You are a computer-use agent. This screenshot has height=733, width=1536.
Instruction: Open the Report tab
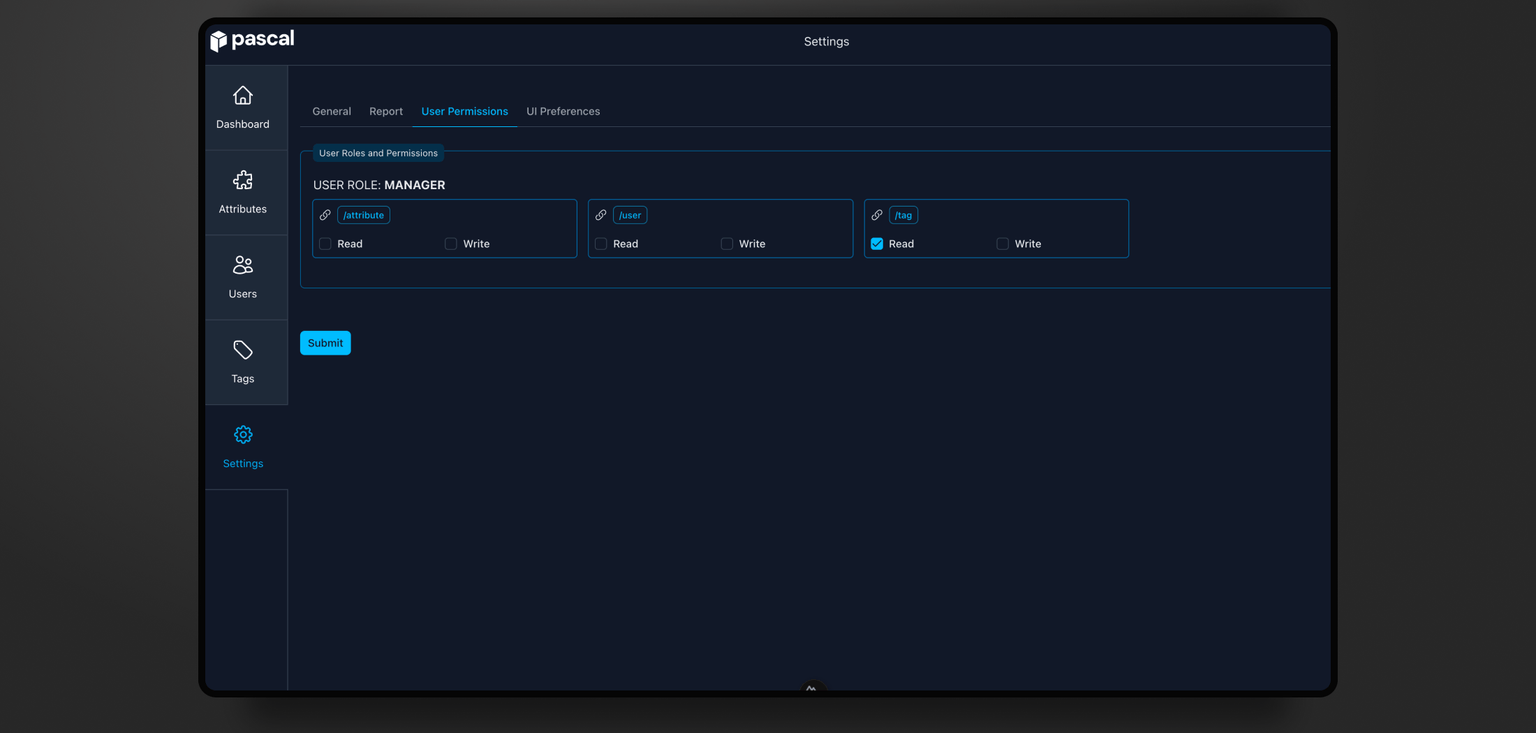[x=386, y=111]
